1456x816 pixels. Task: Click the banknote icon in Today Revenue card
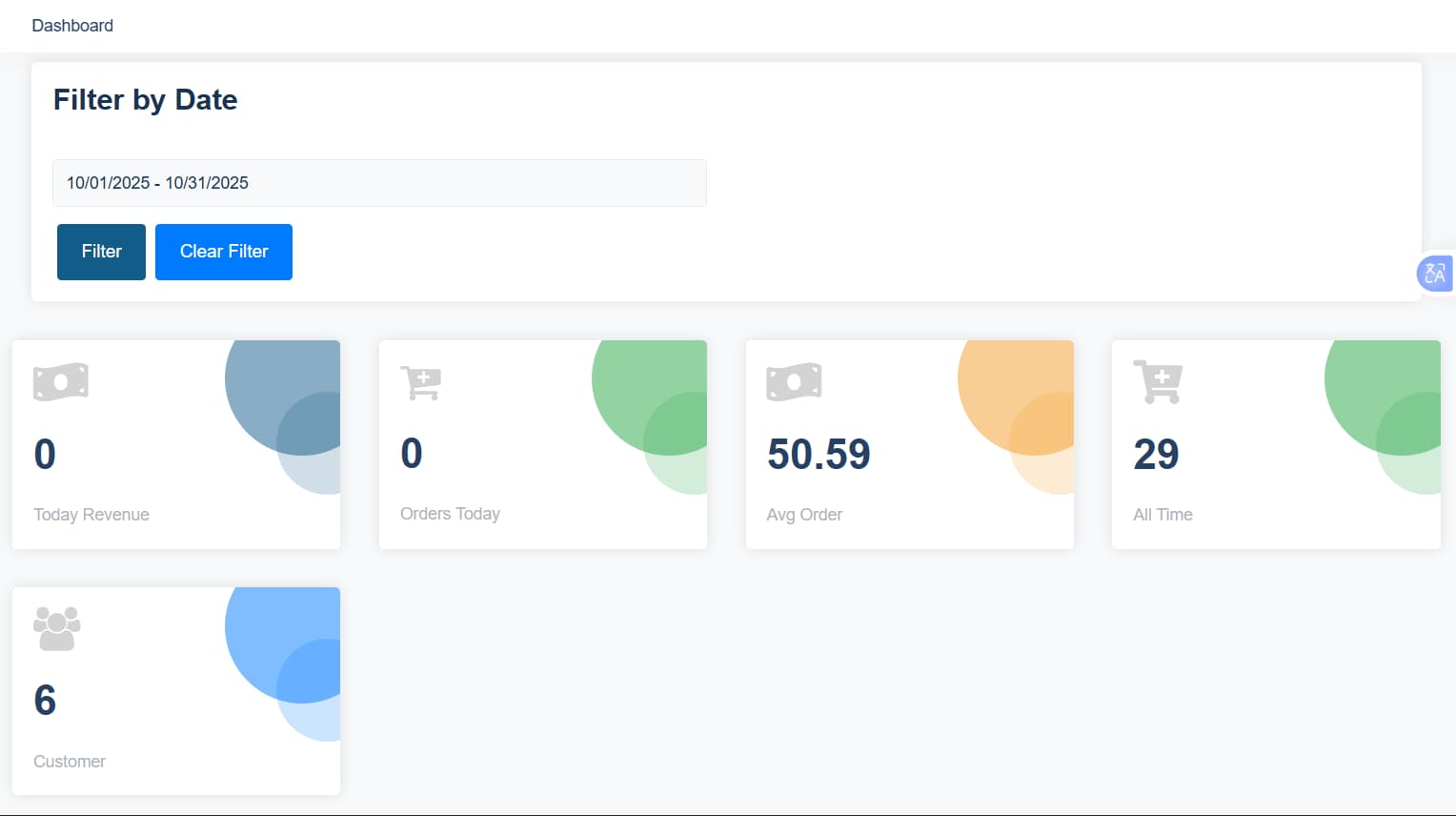coord(61,382)
